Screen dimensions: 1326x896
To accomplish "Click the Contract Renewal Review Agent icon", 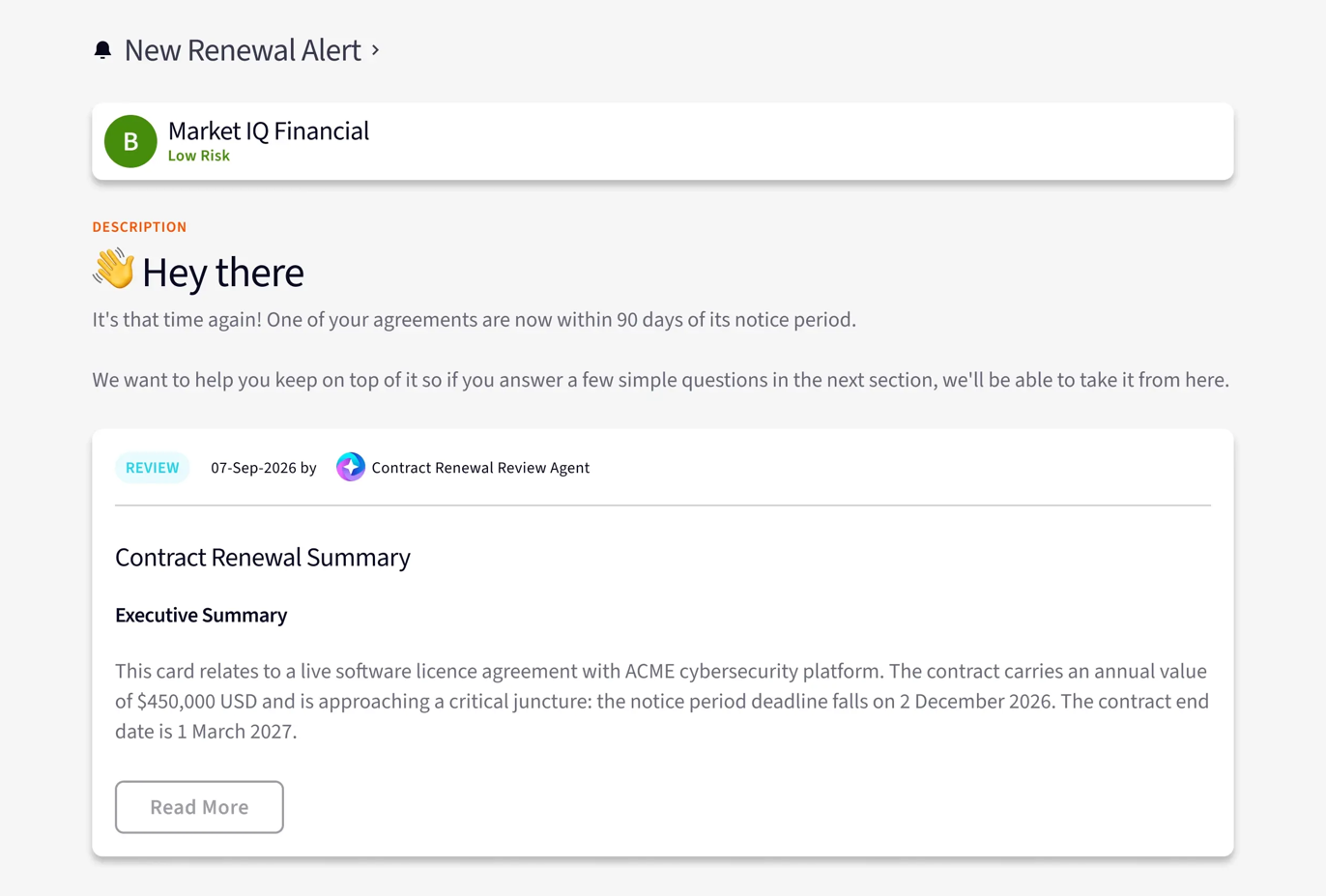I will coord(351,467).
